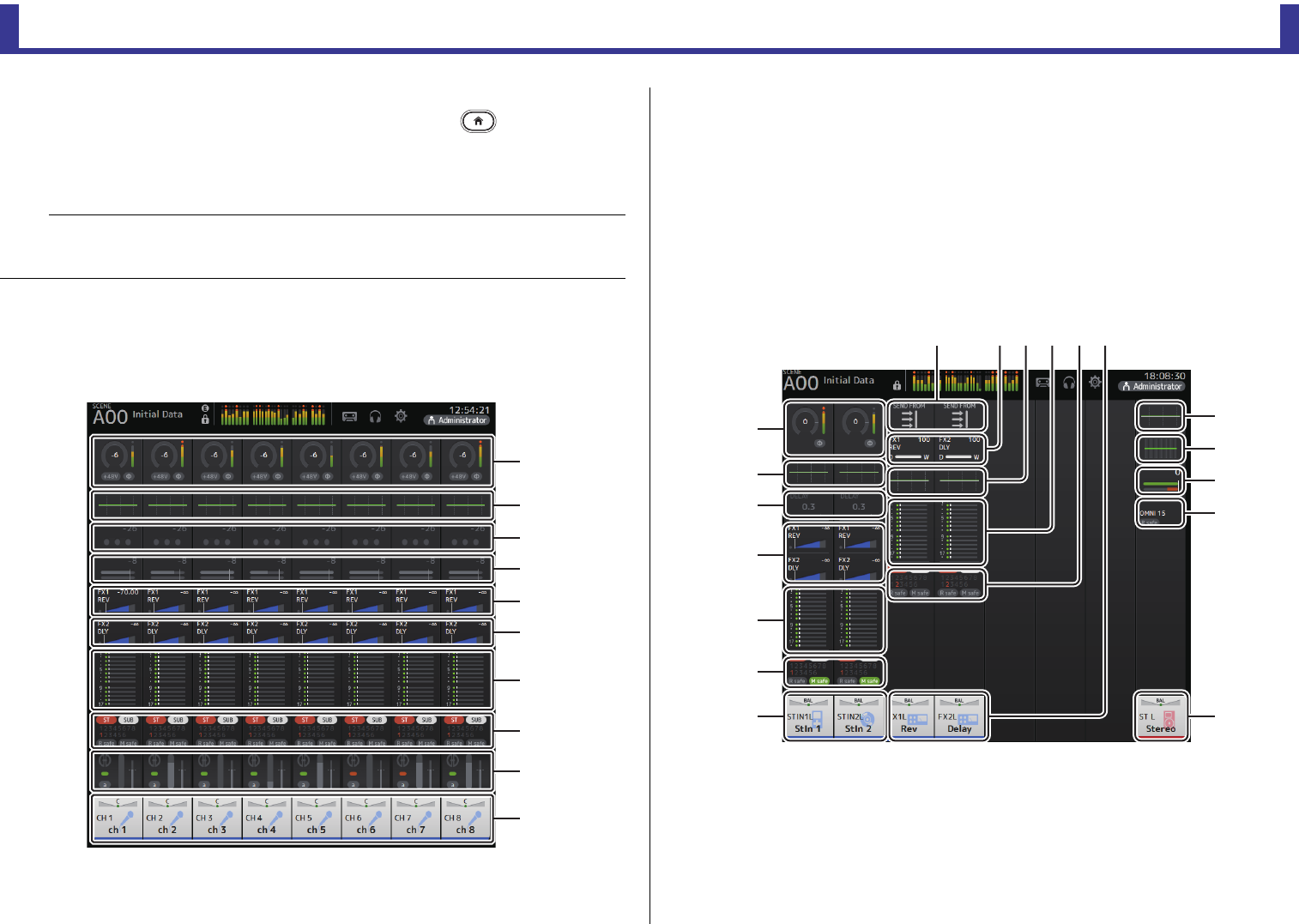
Task: Open first SEND FROM icon
Action: [x=910, y=416]
